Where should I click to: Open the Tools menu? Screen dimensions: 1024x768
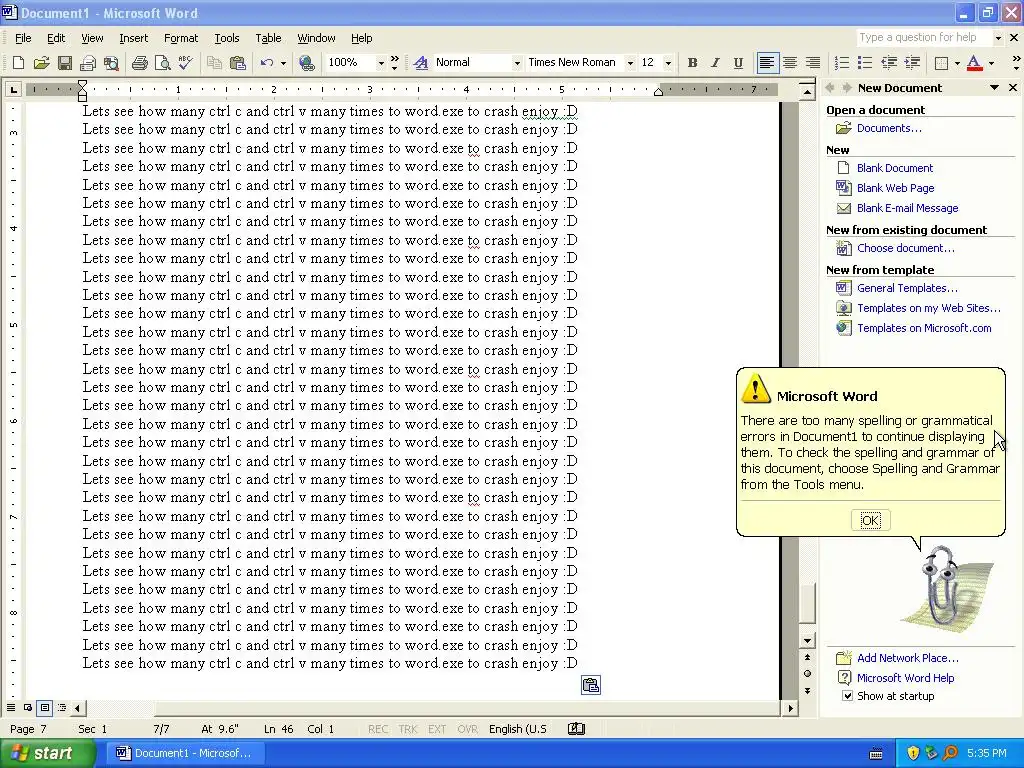point(227,38)
